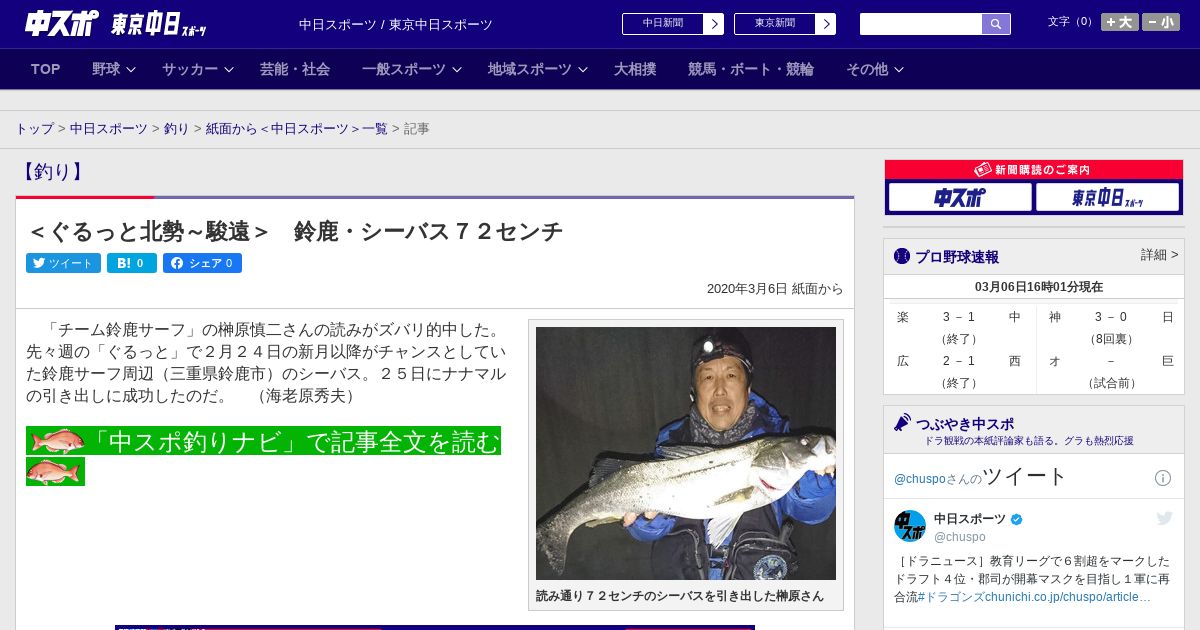Screen dimensions: 1200x630
Task: Go to トップ in breadcrumb
Action: [34, 129]
